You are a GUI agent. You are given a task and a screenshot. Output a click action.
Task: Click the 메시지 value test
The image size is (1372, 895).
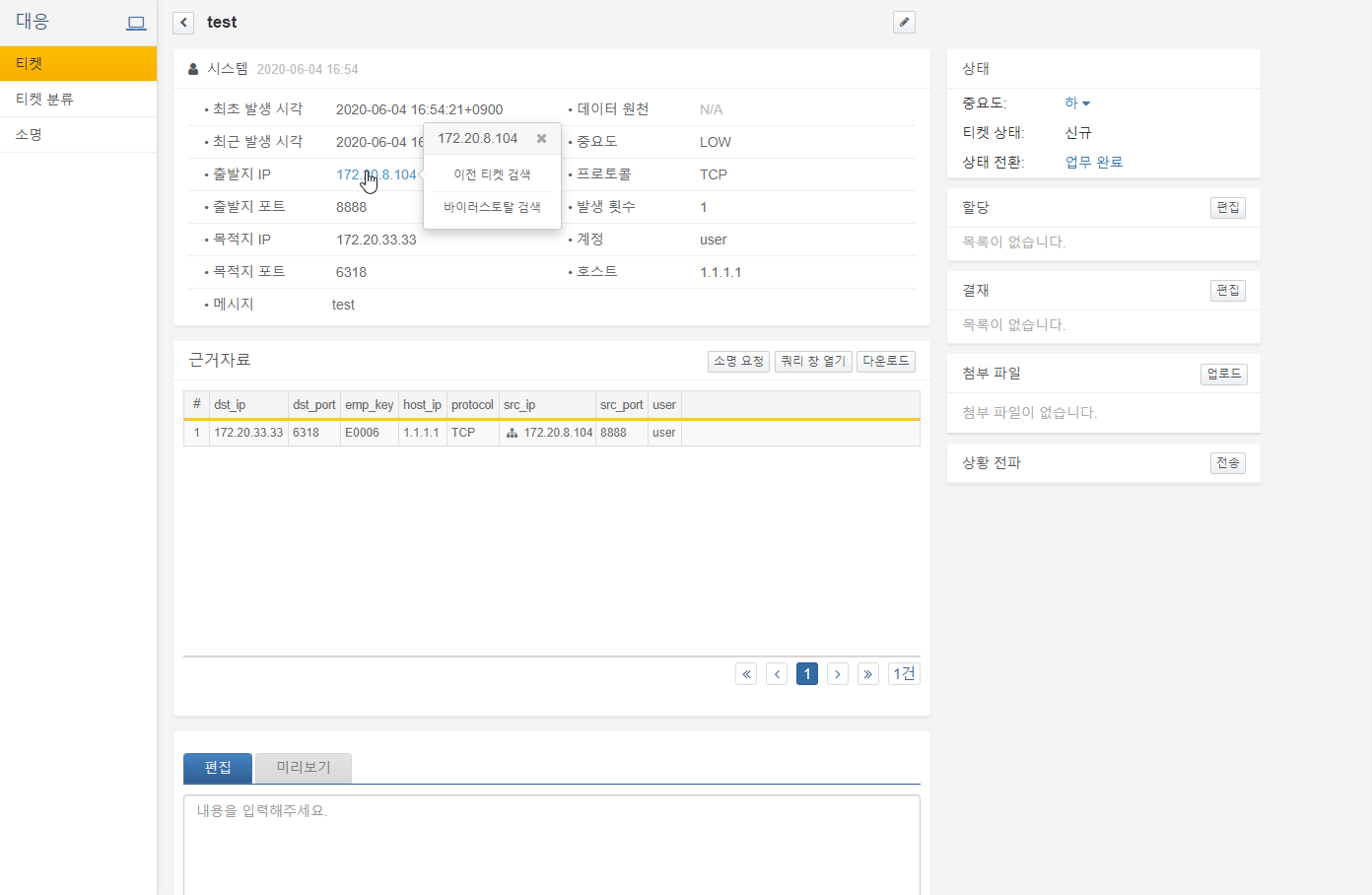343,305
